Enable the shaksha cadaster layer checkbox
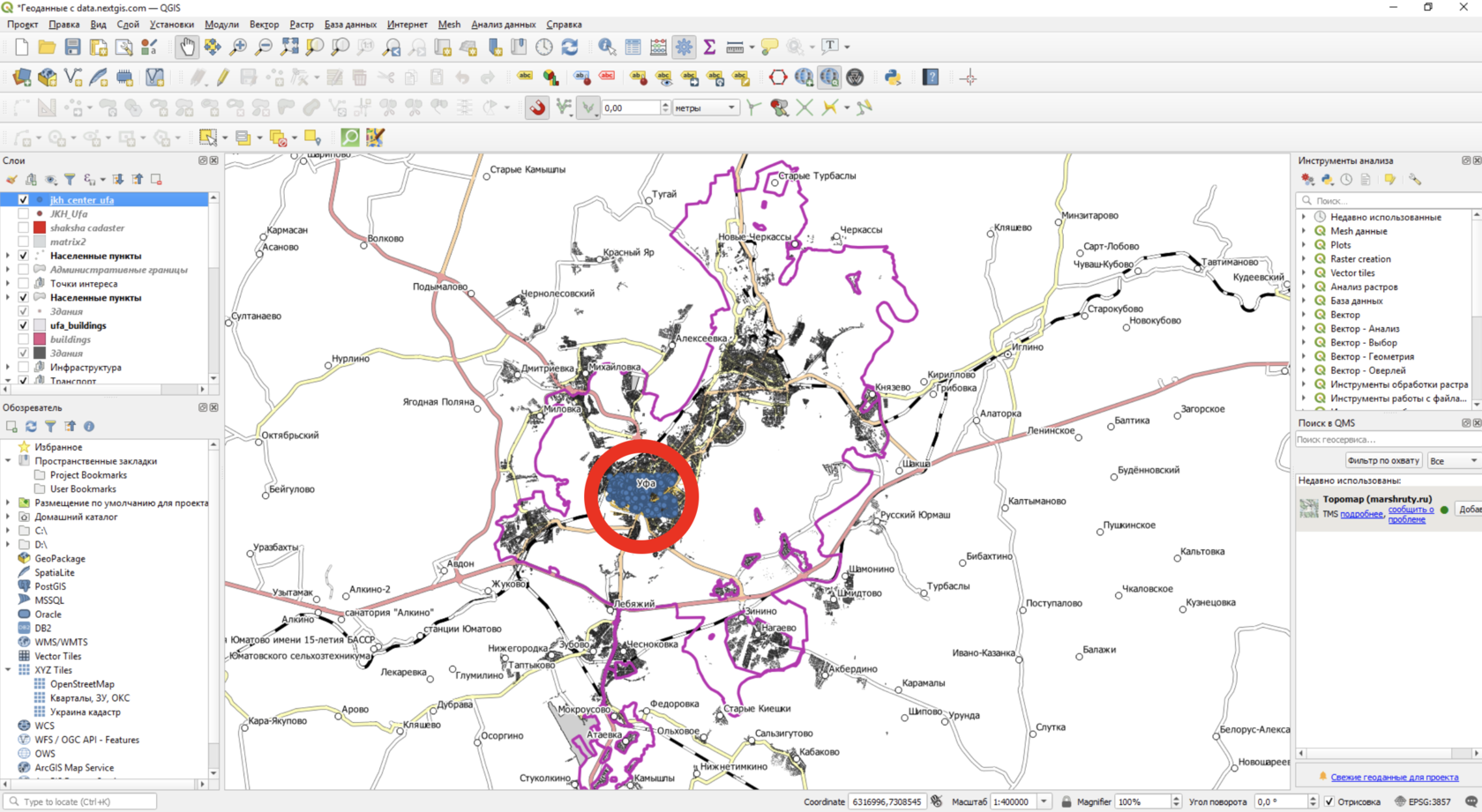The width and height of the screenshot is (1482, 812). coord(24,227)
